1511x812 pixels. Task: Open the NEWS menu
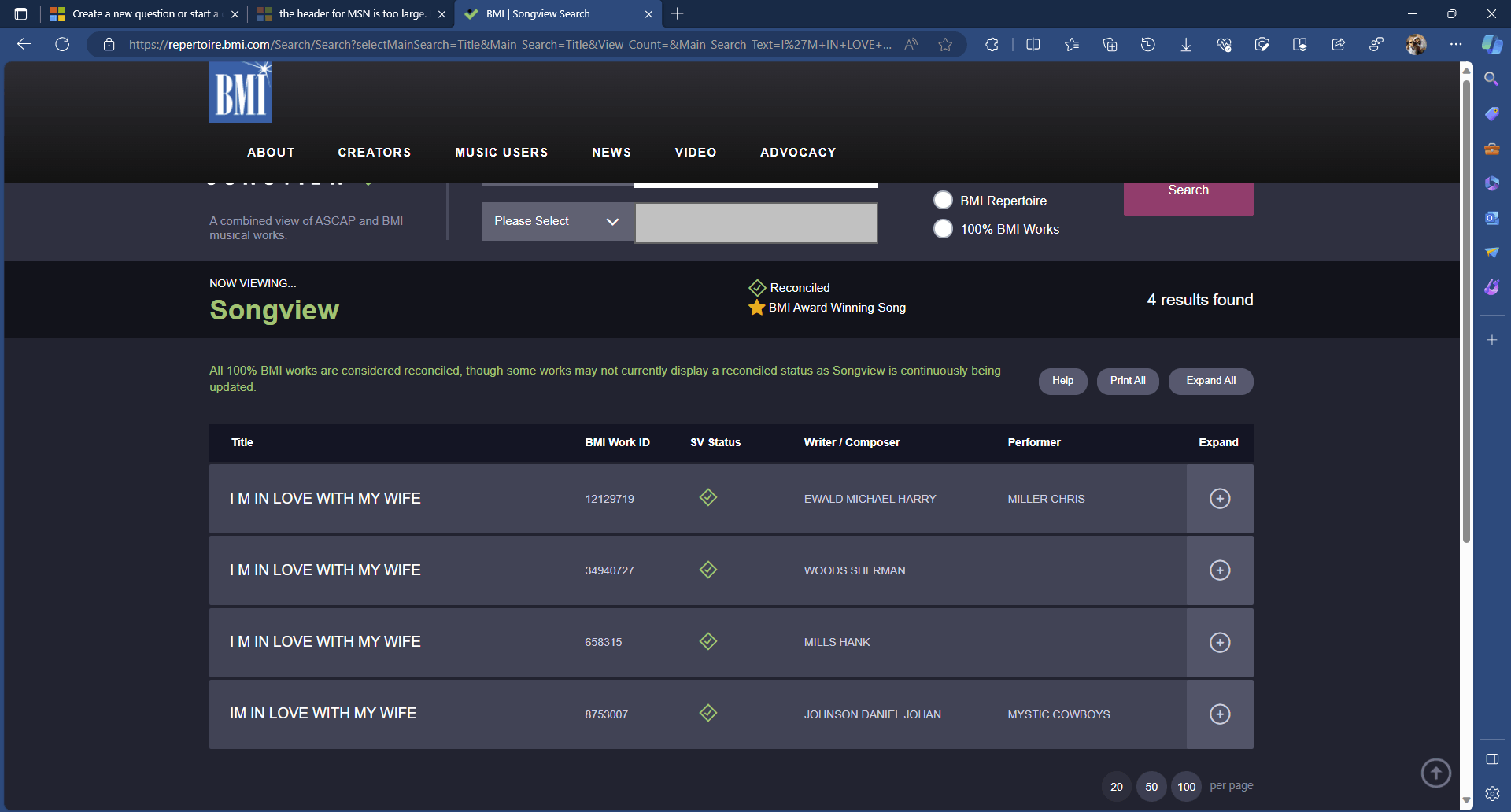point(611,153)
